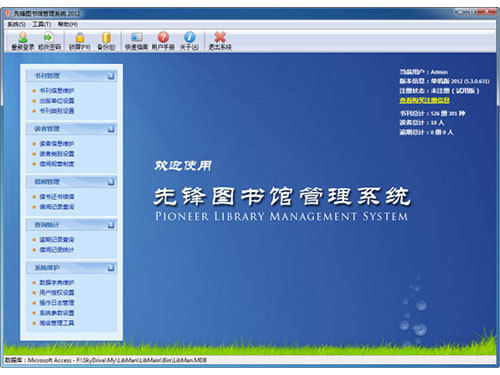Open 读者信息维护 reader info maintenance
Image resolution: width=500 pixels, height=375 pixels.
point(57,144)
